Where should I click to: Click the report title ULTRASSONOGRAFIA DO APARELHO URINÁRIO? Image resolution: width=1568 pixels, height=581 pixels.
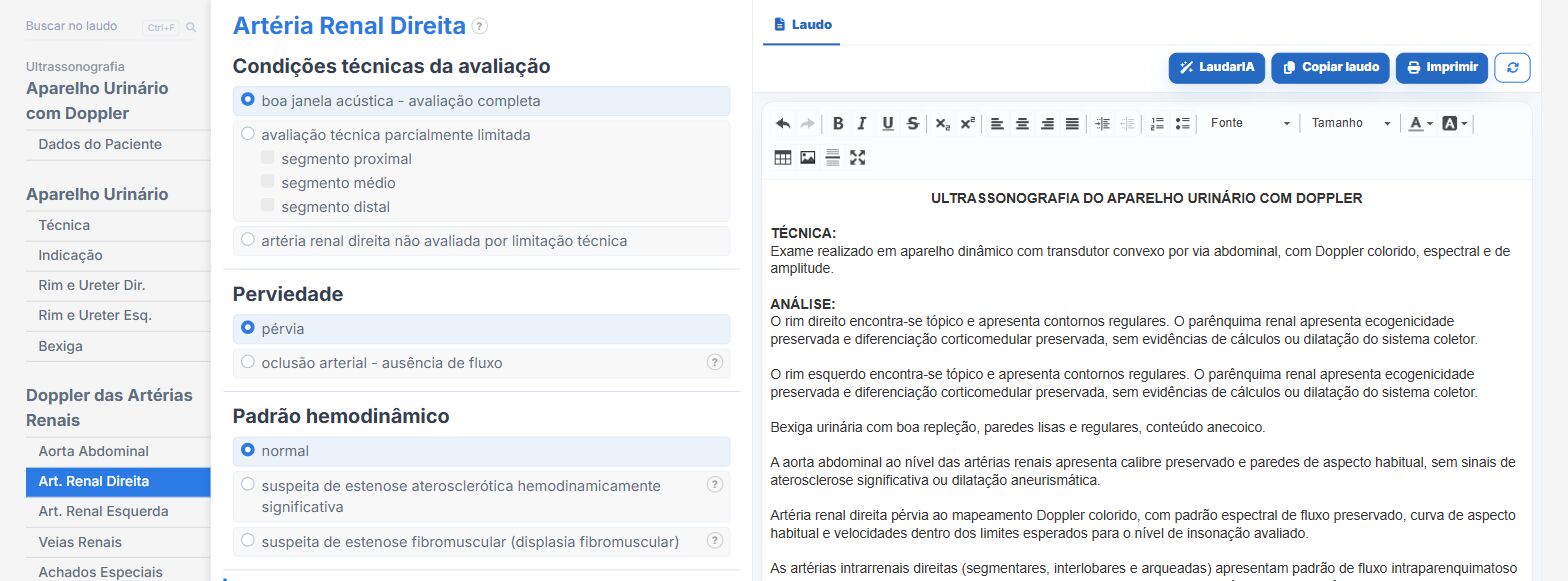point(1146,198)
